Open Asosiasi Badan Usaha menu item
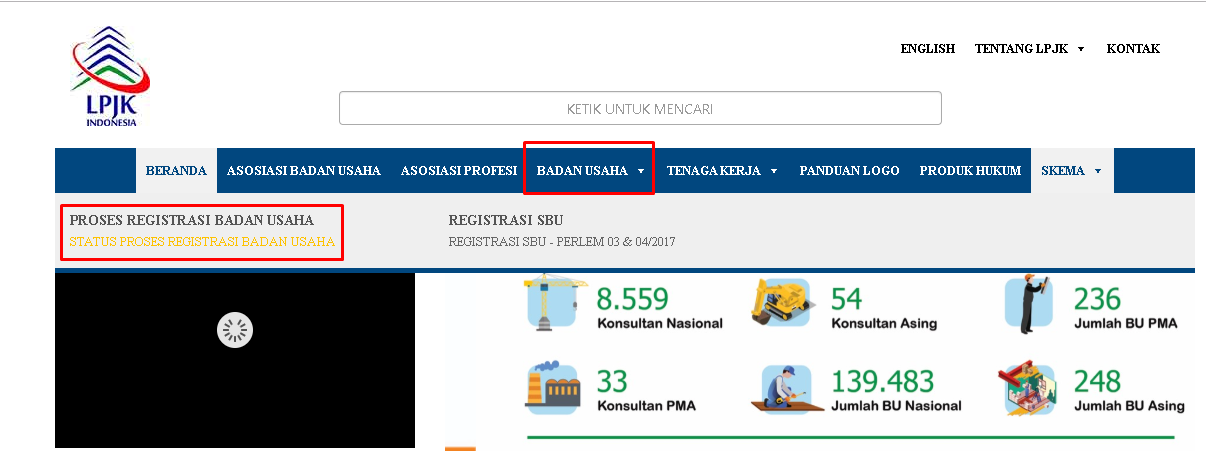Image resolution: width=1206 pixels, height=451 pixels. point(304,171)
